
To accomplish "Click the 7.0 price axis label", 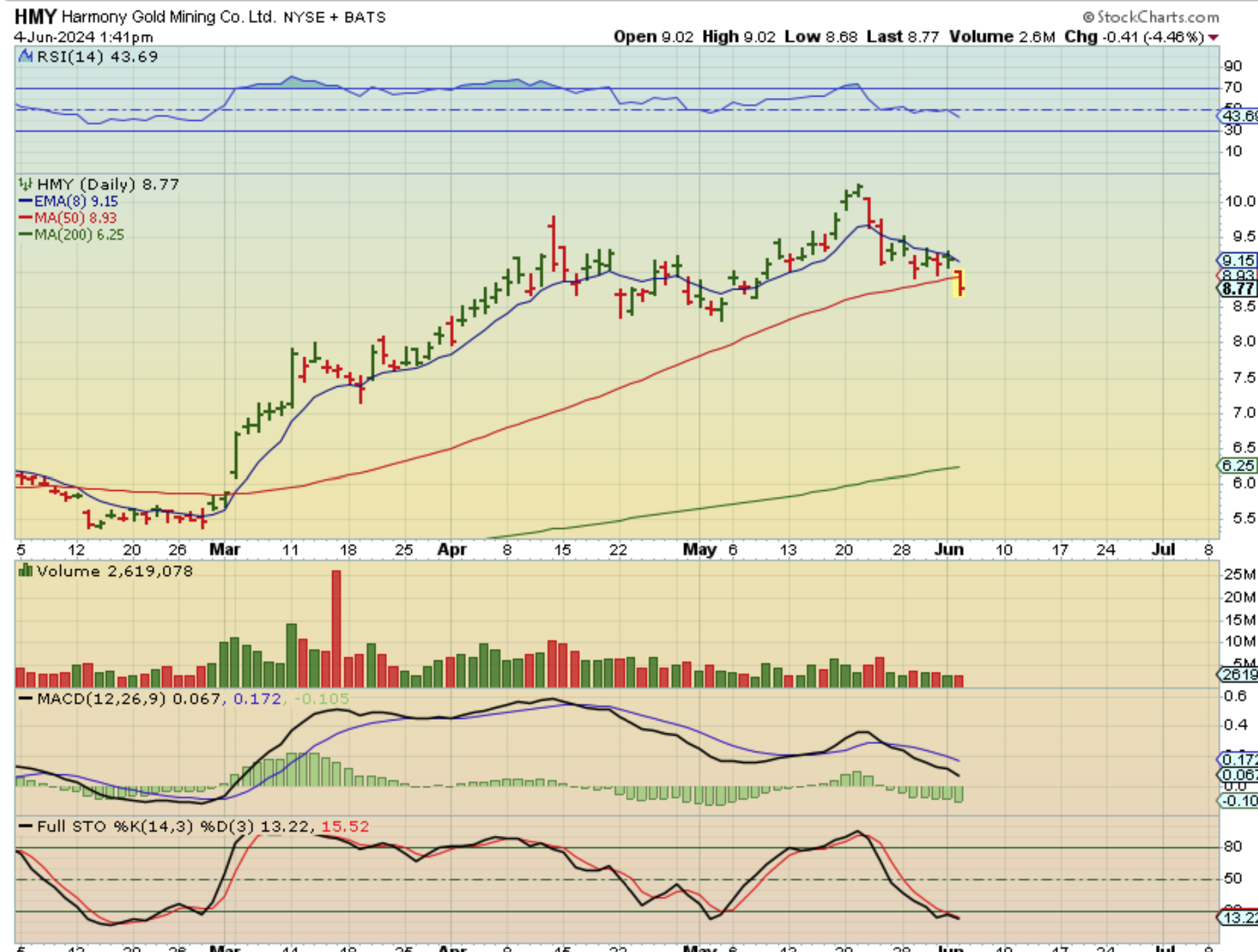I will [1243, 413].
